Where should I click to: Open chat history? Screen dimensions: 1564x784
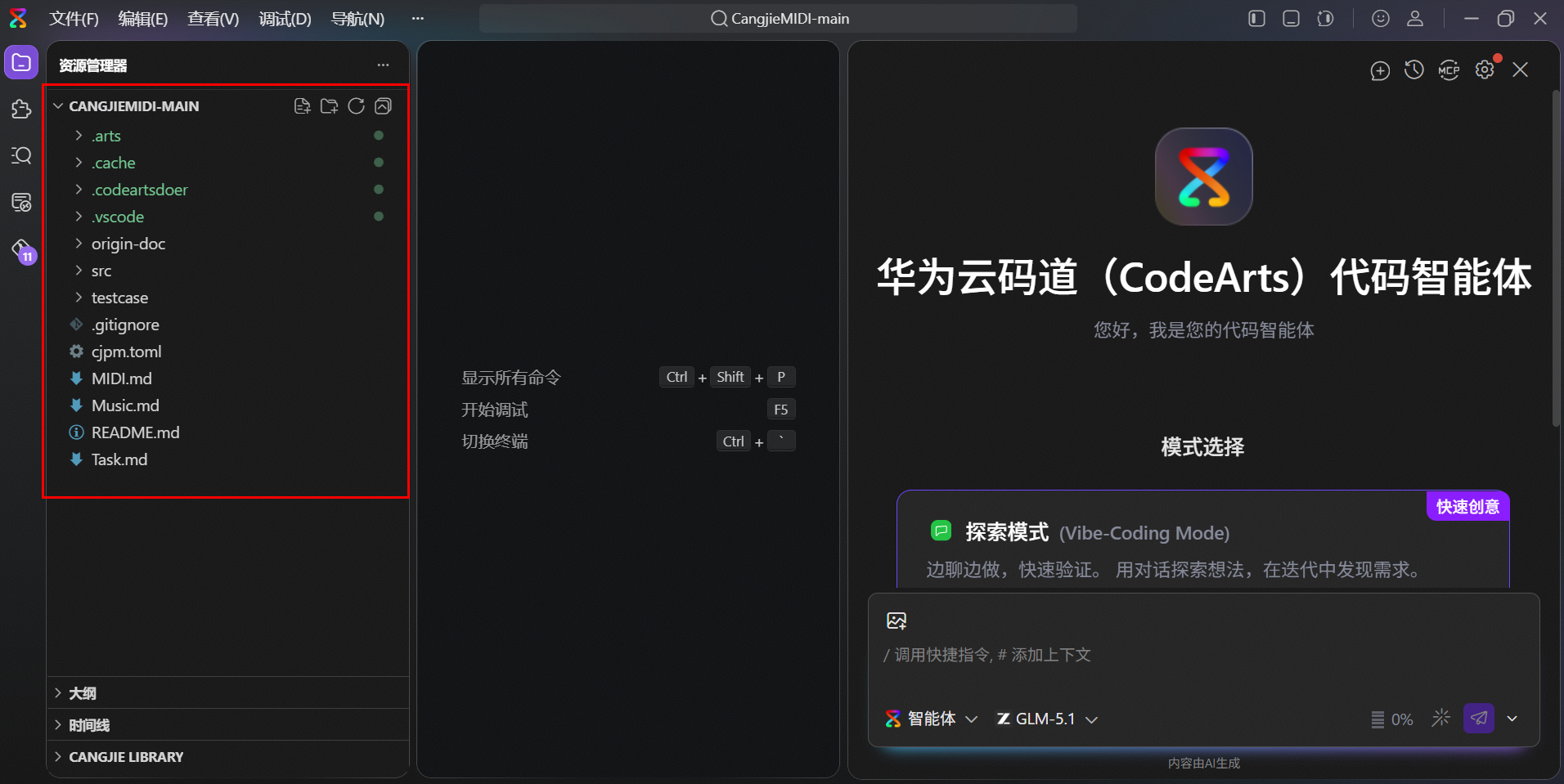click(1414, 70)
